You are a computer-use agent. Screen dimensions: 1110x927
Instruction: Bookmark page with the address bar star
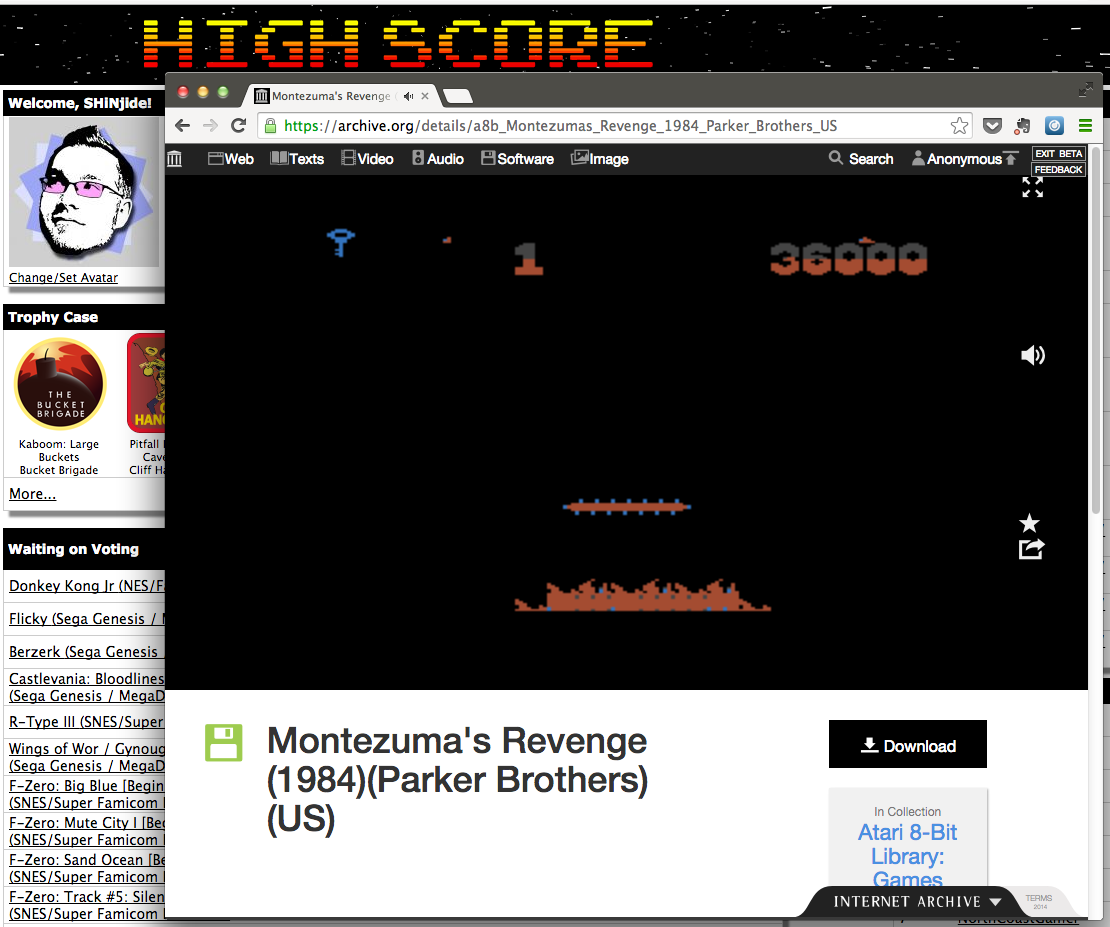[x=959, y=126]
